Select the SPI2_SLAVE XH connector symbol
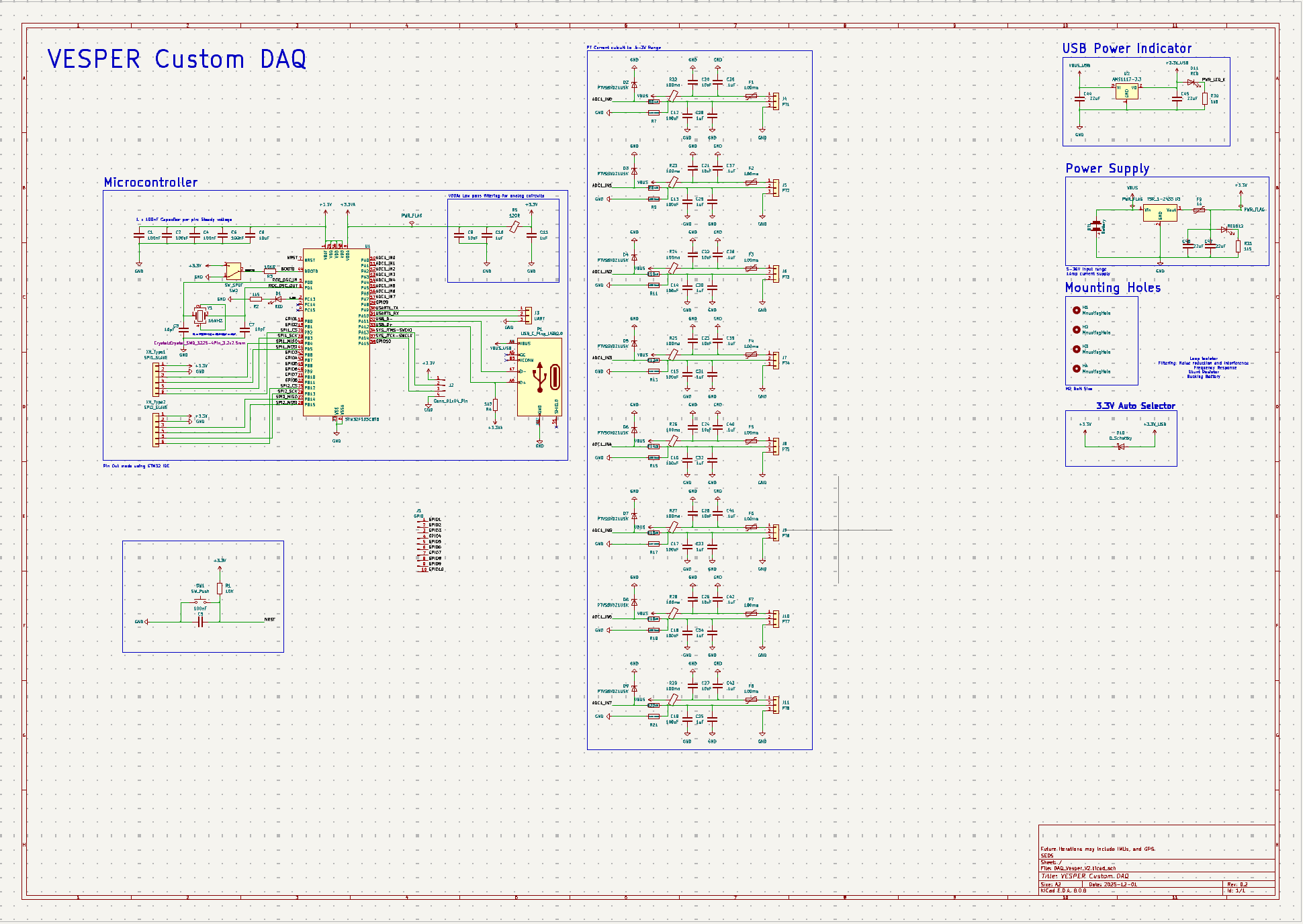1303x924 pixels. (x=156, y=429)
